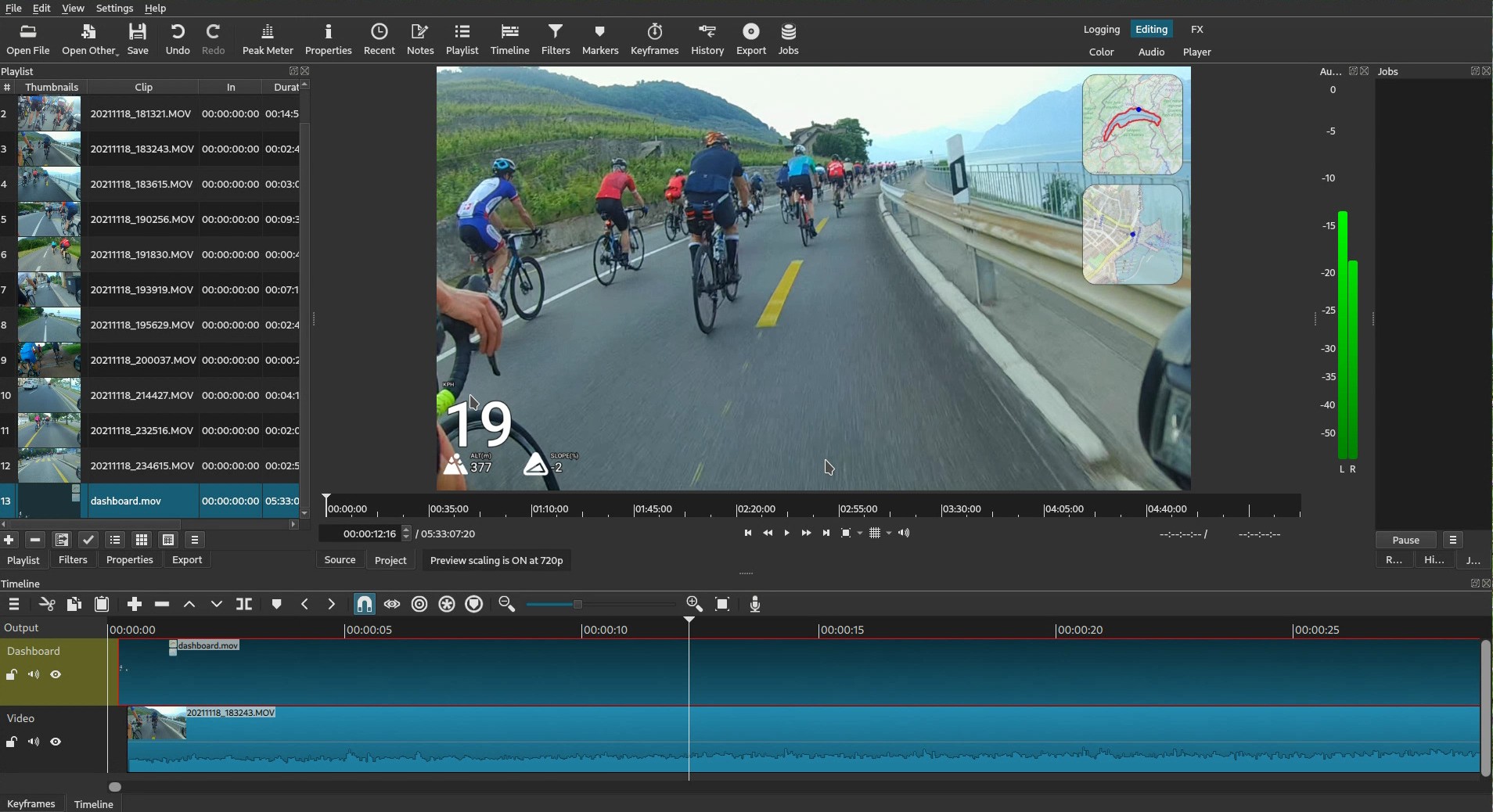The image size is (1493, 812).
Task: Open the playlist menu button
Action: [195, 541]
